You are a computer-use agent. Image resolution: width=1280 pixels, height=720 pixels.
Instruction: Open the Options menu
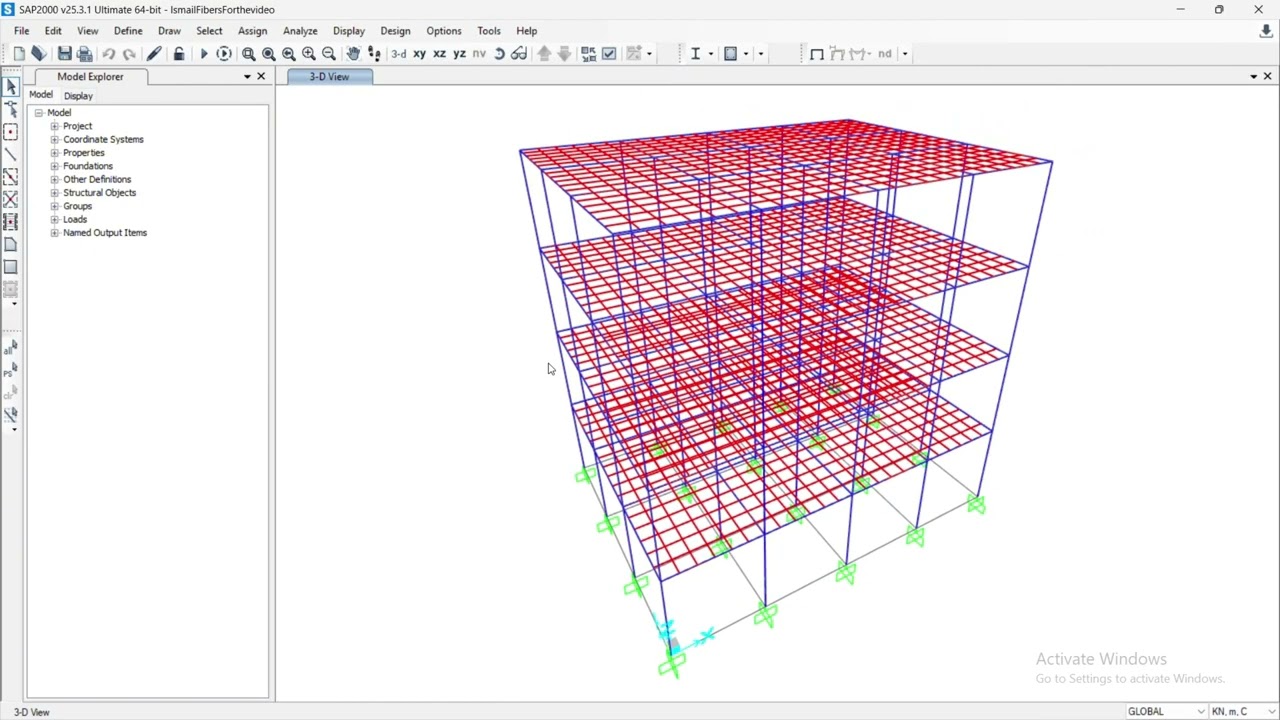(444, 31)
